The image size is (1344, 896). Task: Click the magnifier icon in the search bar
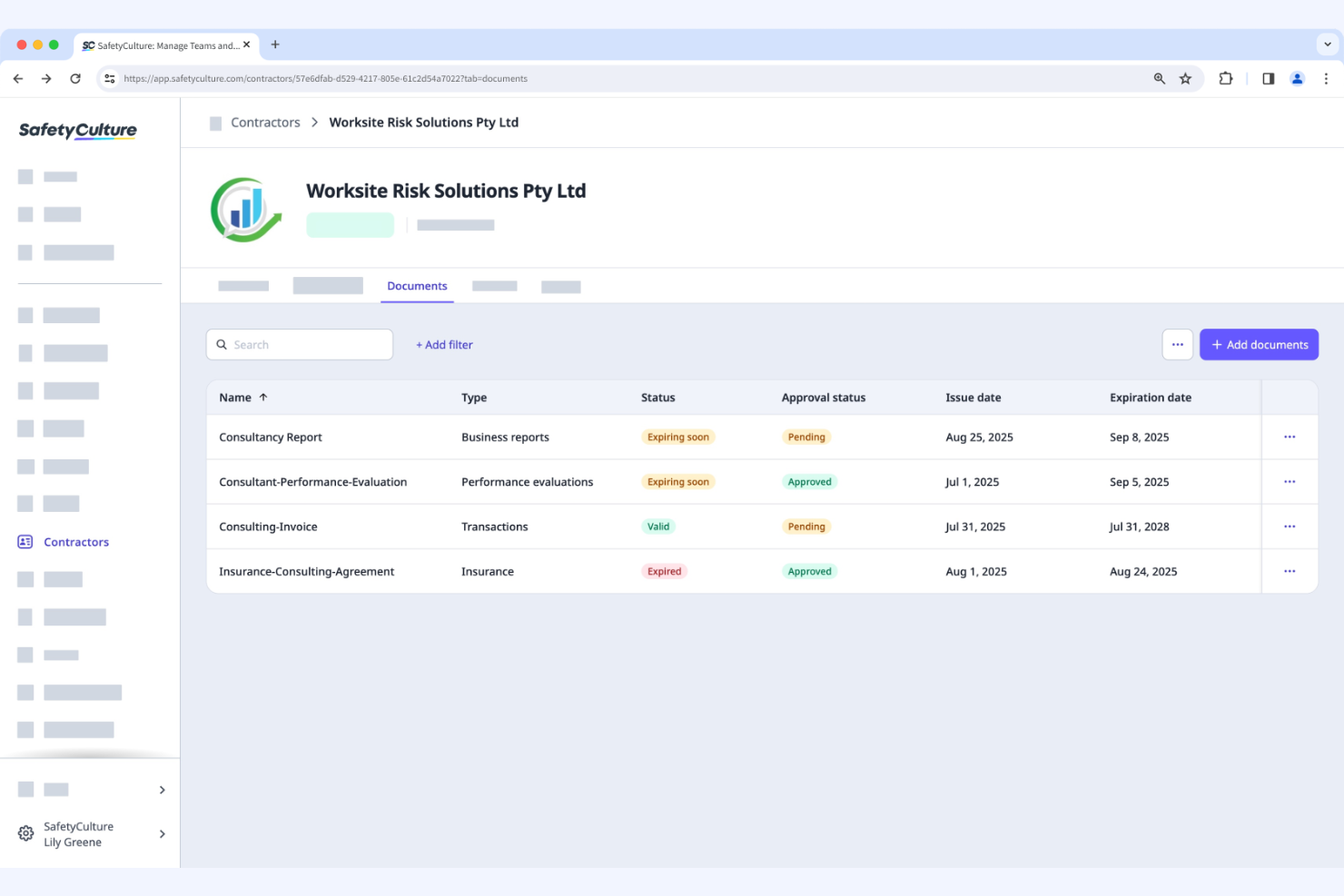click(222, 344)
